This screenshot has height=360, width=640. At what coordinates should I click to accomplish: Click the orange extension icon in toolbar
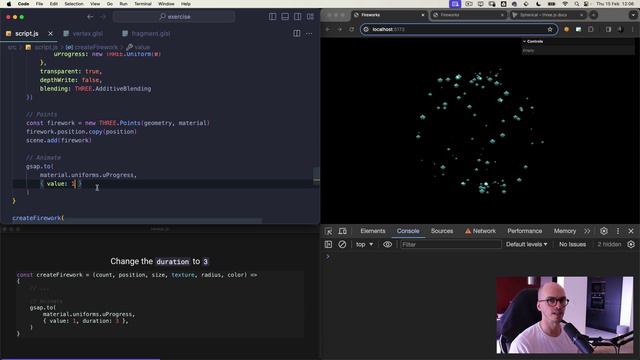[566, 29]
